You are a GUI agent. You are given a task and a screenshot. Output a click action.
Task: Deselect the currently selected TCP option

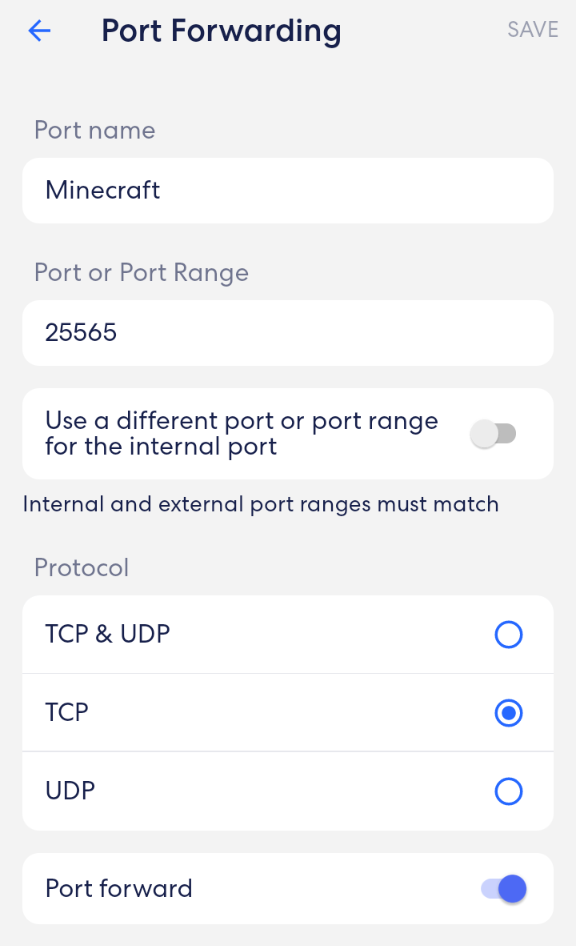click(x=509, y=712)
